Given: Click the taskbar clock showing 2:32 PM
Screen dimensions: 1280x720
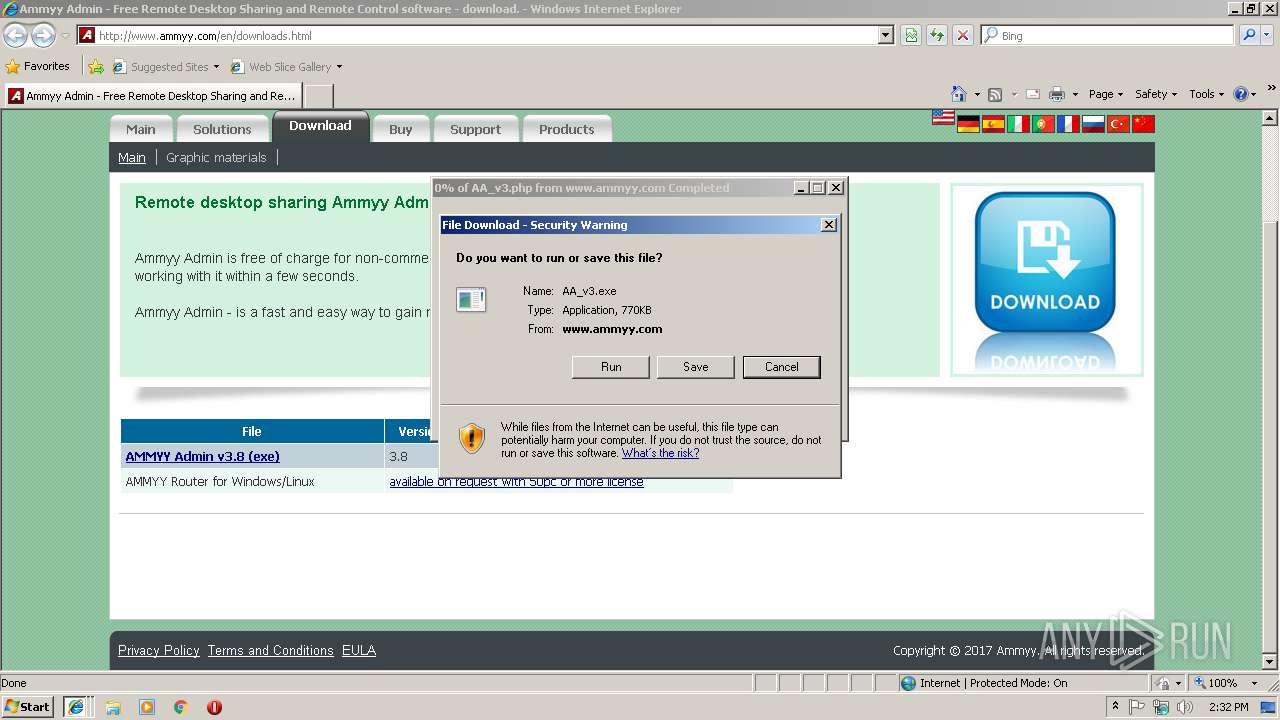Looking at the screenshot, I should (x=1229, y=707).
